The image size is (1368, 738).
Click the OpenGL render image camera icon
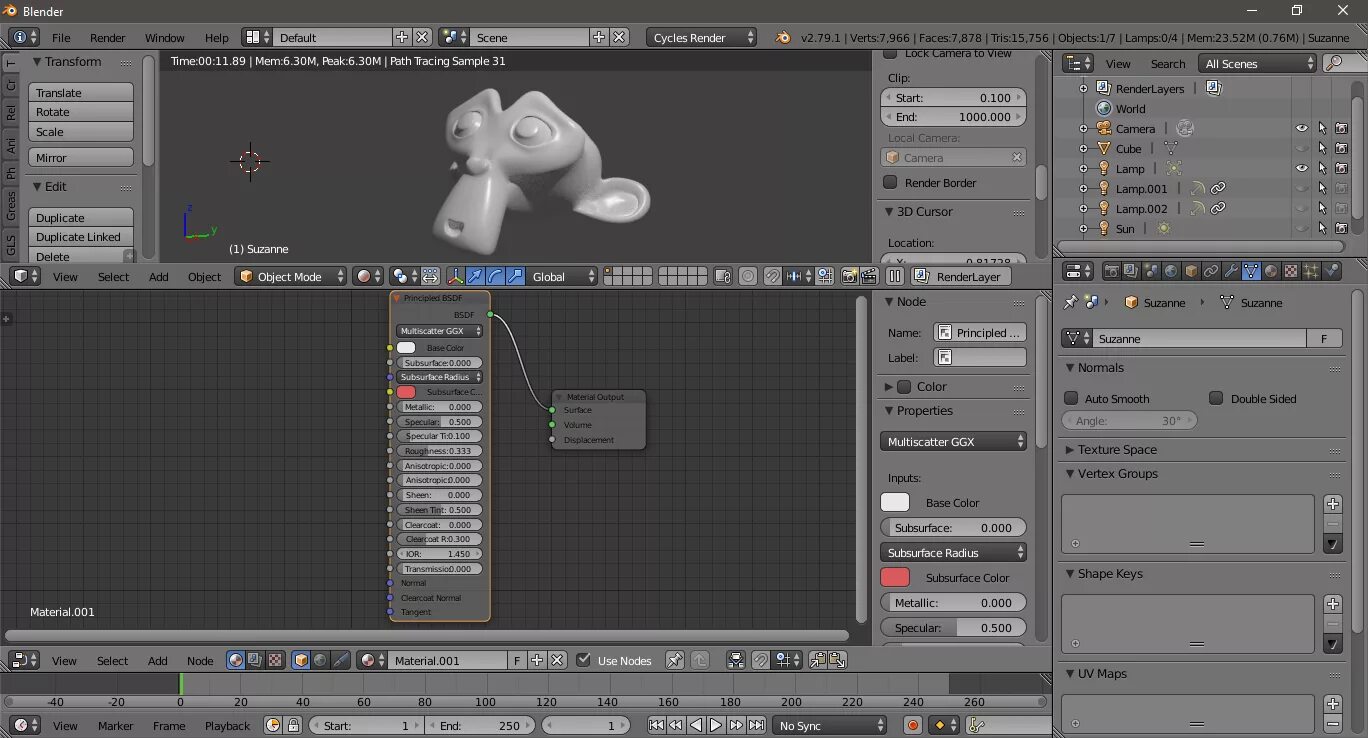[849, 276]
